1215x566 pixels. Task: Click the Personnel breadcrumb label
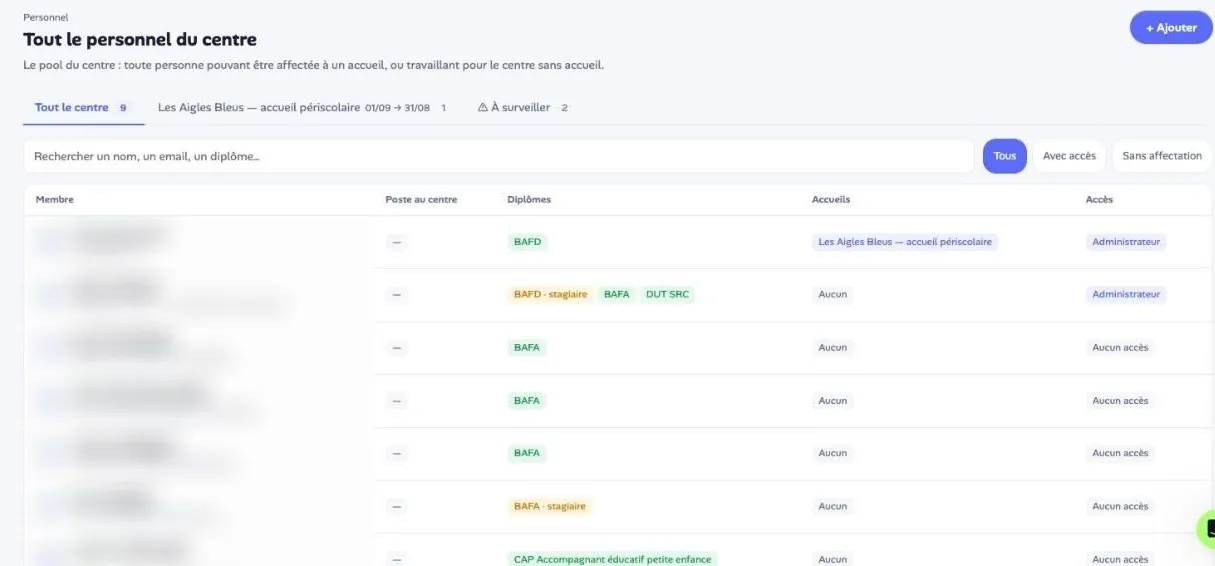pos(46,18)
